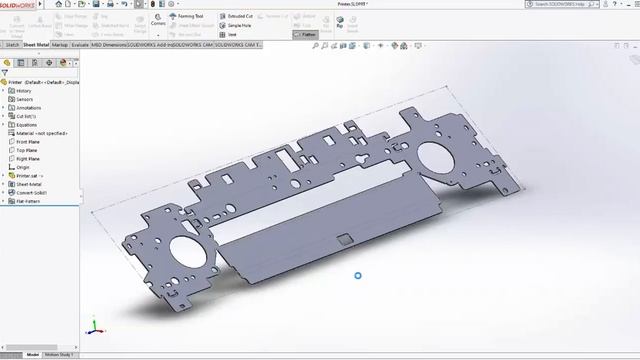This screenshot has height=360, width=640.
Task: Expand the Annotations tree node
Action: (3, 108)
